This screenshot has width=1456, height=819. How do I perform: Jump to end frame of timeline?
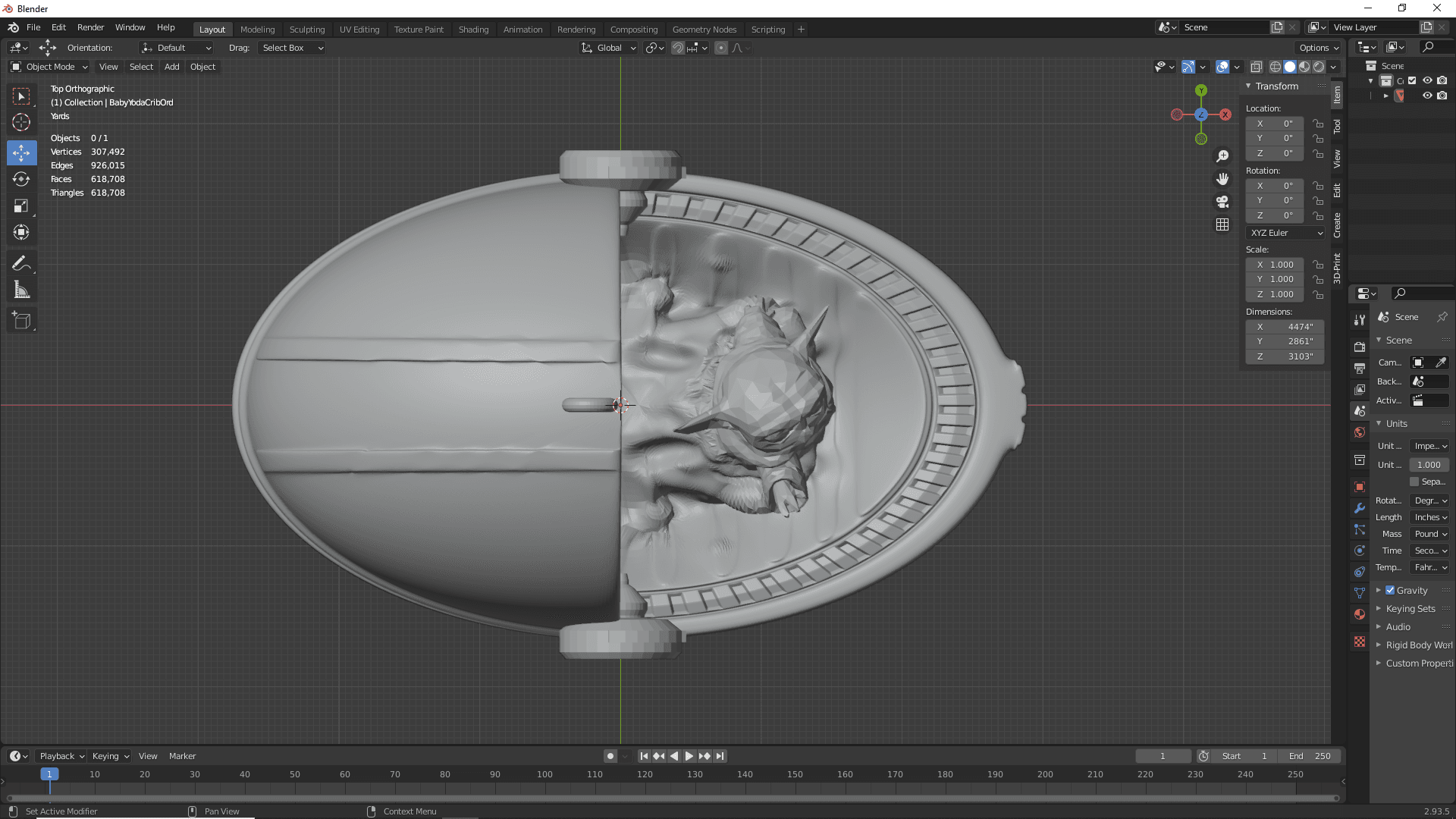pos(720,756)
